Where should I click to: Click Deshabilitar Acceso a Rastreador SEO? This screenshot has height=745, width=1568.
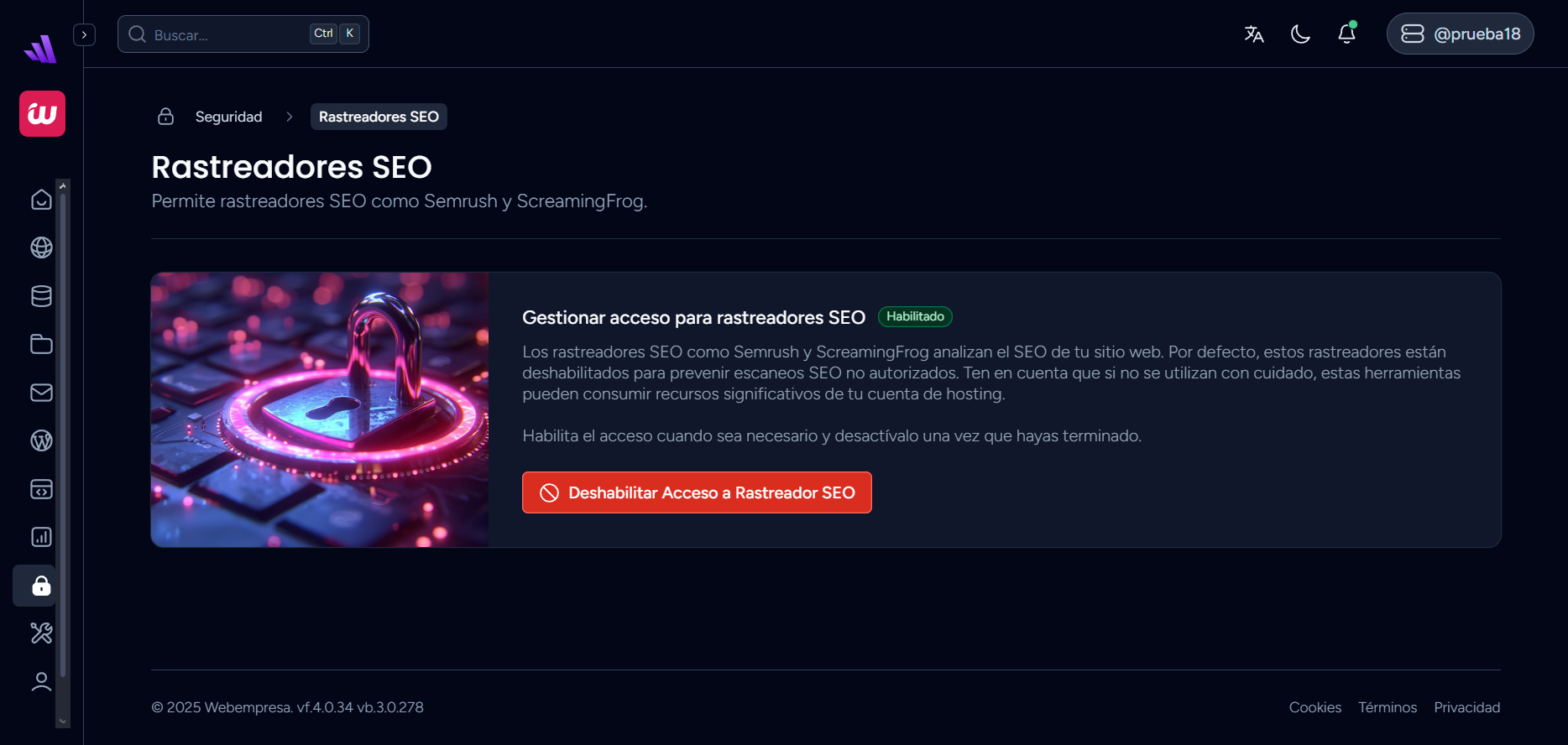(x=697, y=492)
